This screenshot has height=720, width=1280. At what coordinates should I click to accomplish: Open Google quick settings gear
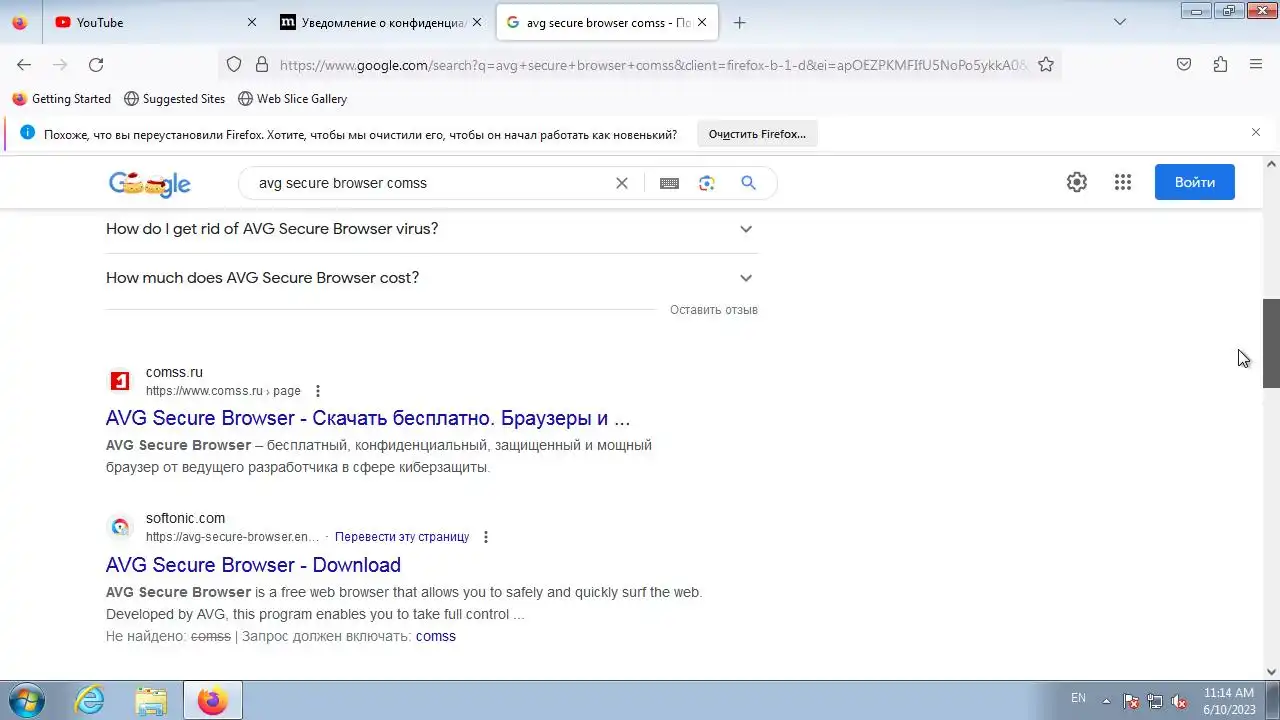(x=1077, y=182)
